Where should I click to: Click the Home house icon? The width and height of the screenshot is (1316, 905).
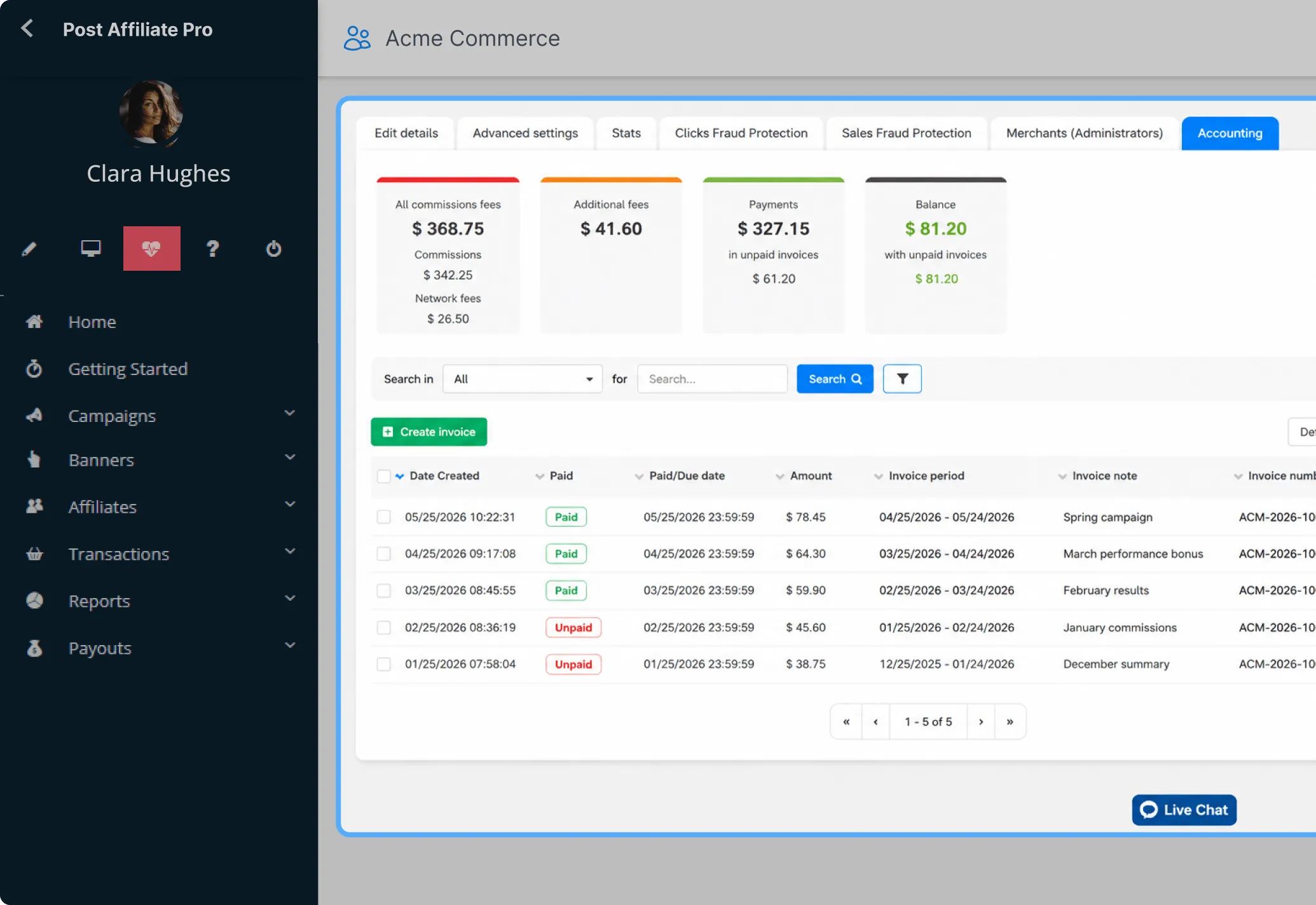[x=34, y=322]
